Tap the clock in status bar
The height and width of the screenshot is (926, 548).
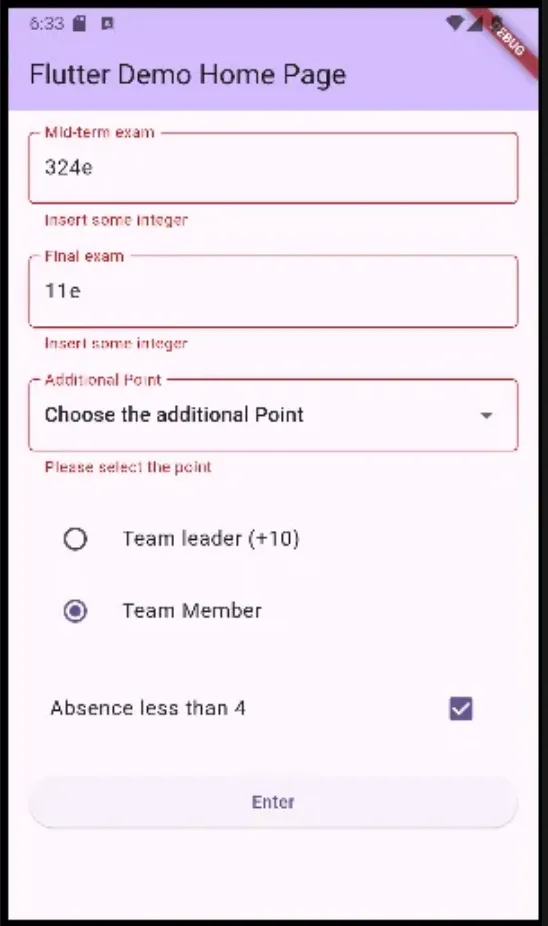[x=47, y=24]
